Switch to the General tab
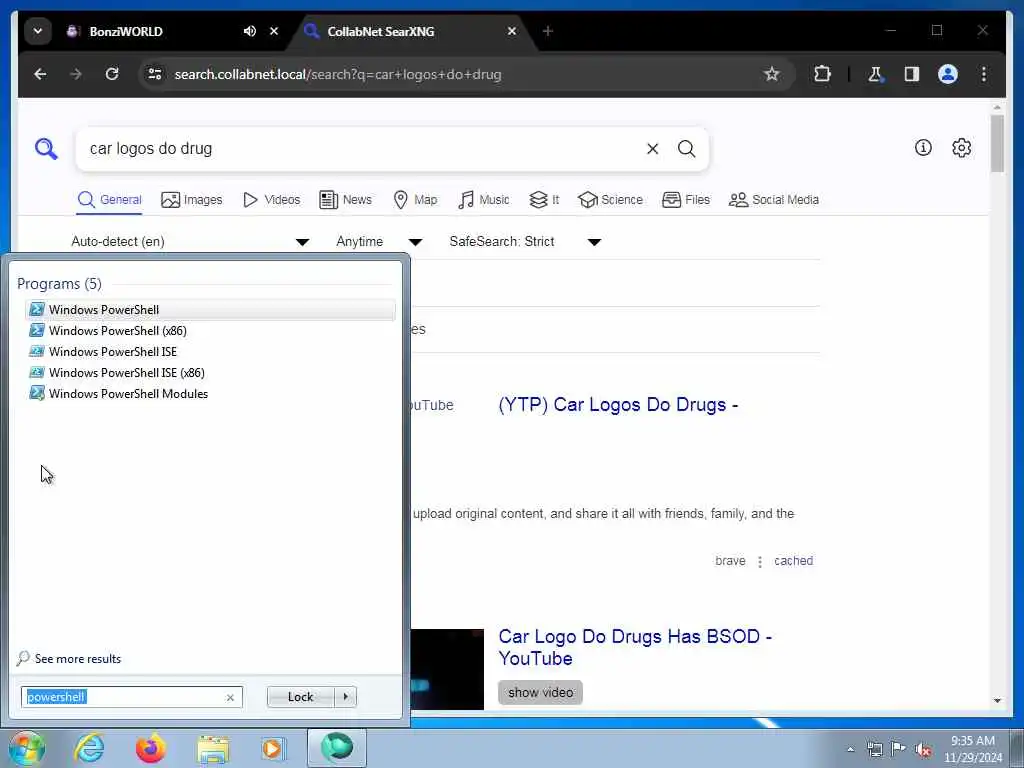Screen dimensions: 1024x768 [109, 200]
